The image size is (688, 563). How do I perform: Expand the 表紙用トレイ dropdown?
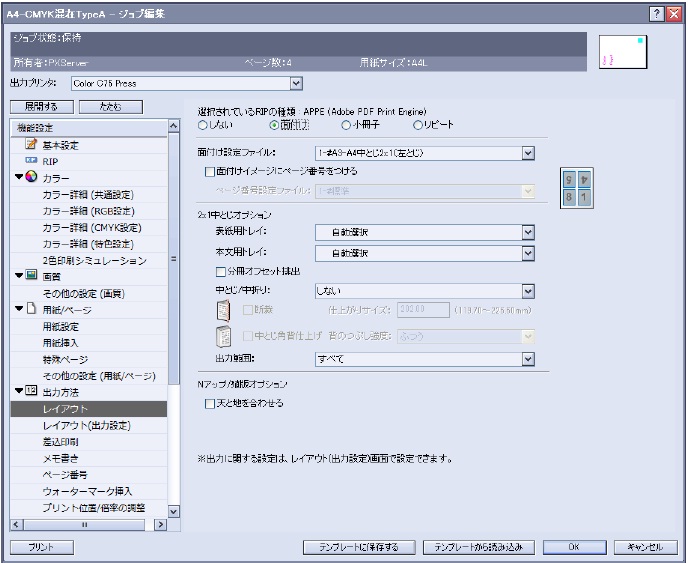coord(527,233)
